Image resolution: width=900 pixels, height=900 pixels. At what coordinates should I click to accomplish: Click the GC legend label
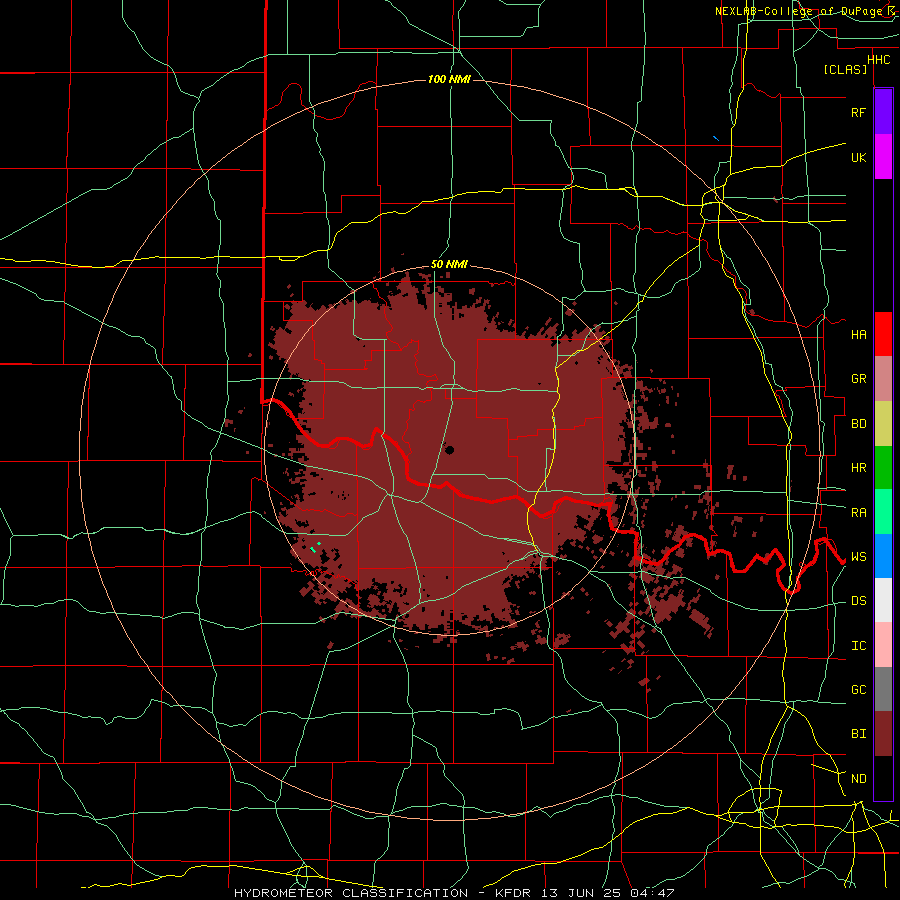tap(858, 689)
